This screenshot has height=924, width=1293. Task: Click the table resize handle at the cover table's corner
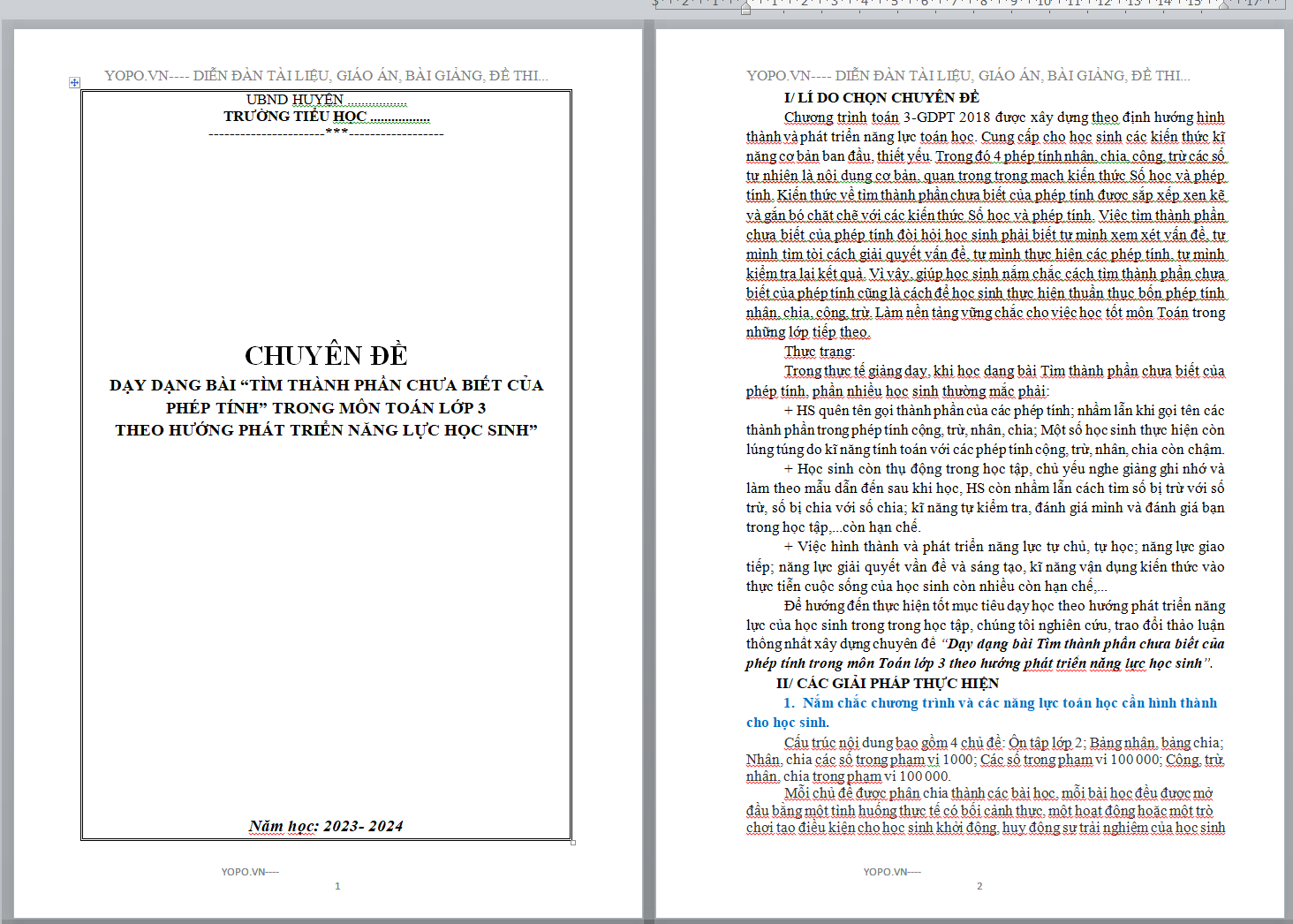click(x=573, y=842)
